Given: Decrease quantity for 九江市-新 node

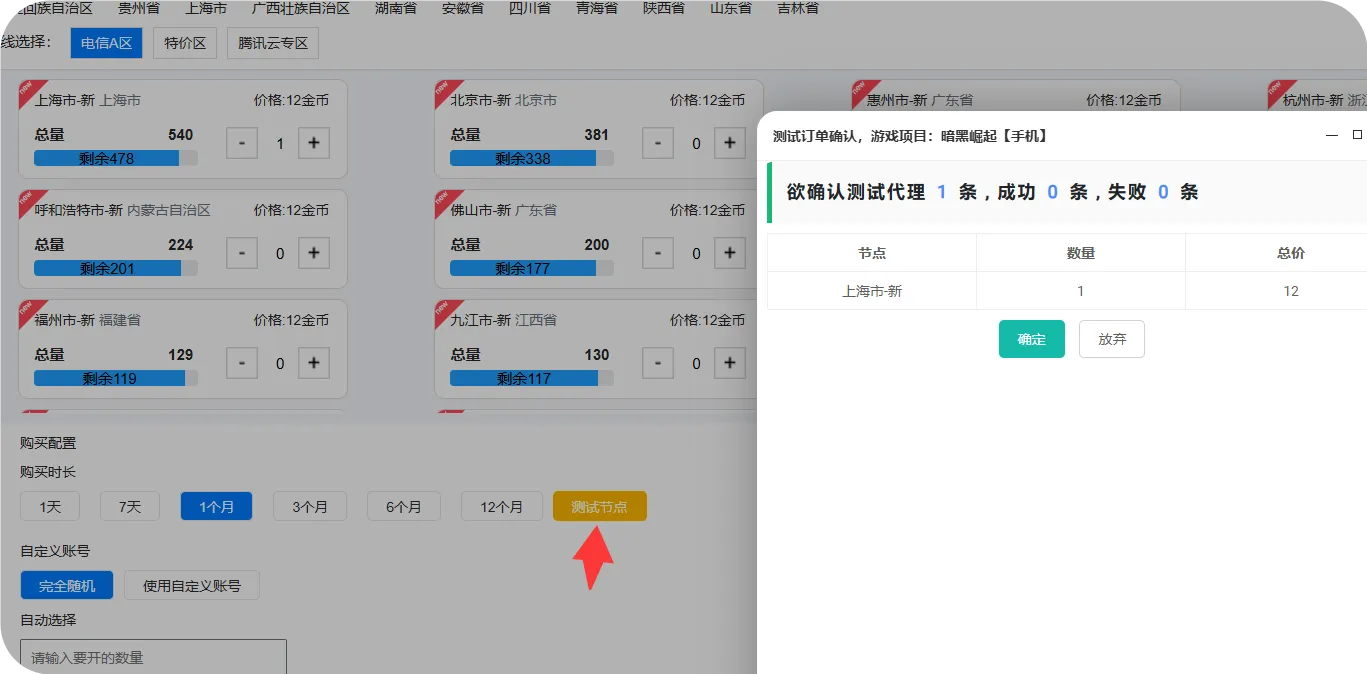Looking at the screenshot, I should 657,363.
